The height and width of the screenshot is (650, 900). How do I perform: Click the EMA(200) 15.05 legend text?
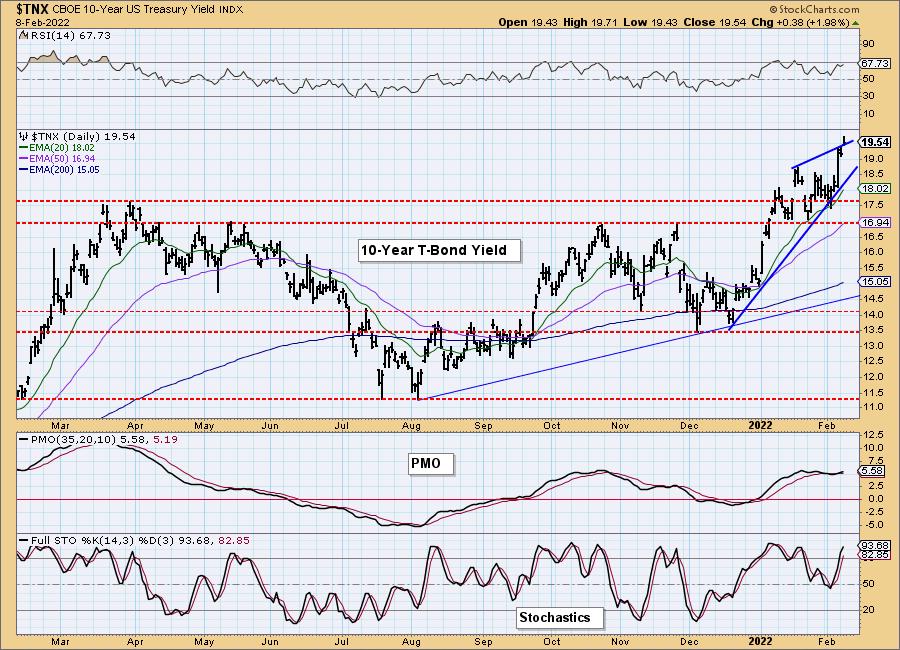tap(64, 169)
